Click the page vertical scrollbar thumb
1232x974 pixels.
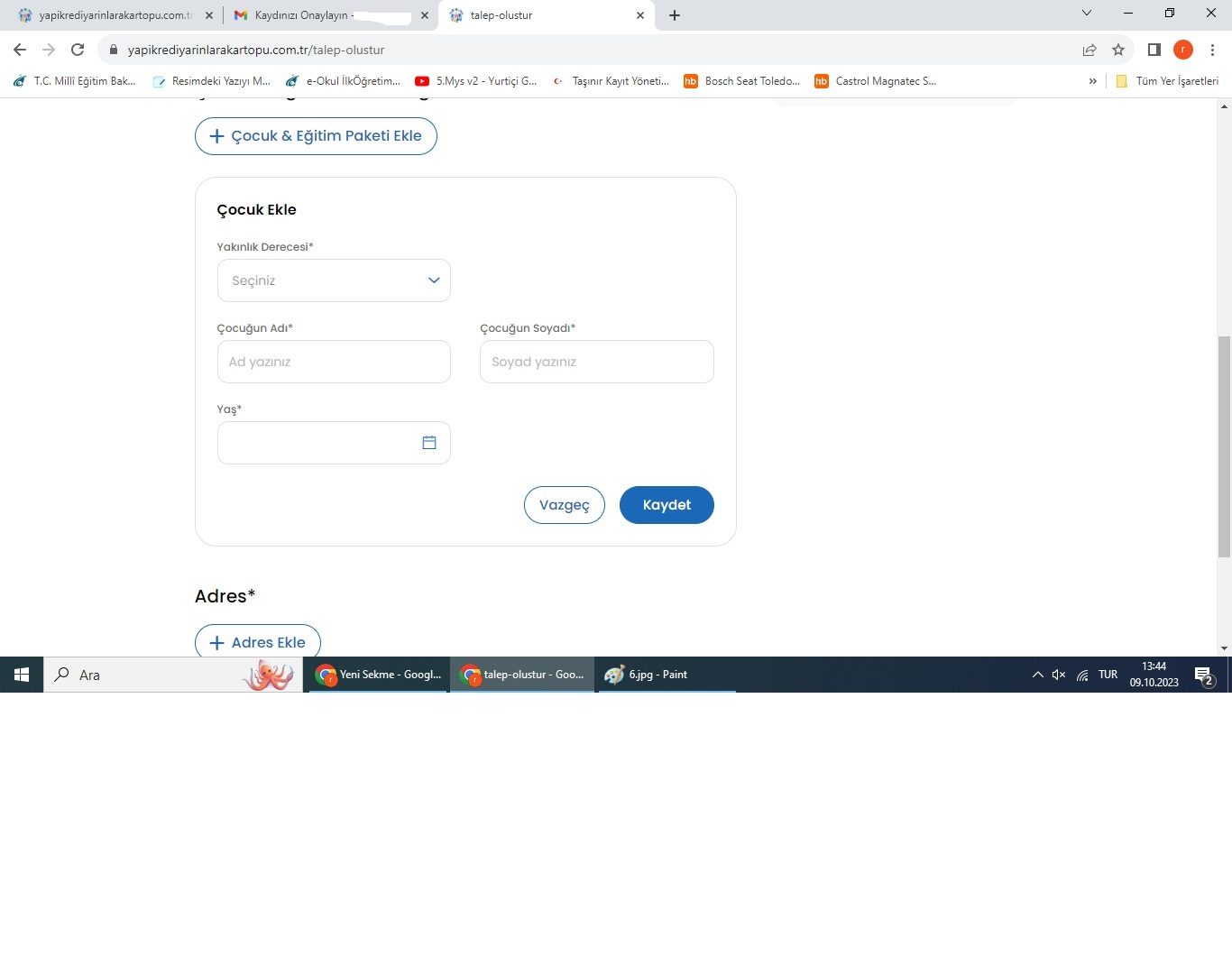point(1223,446)
